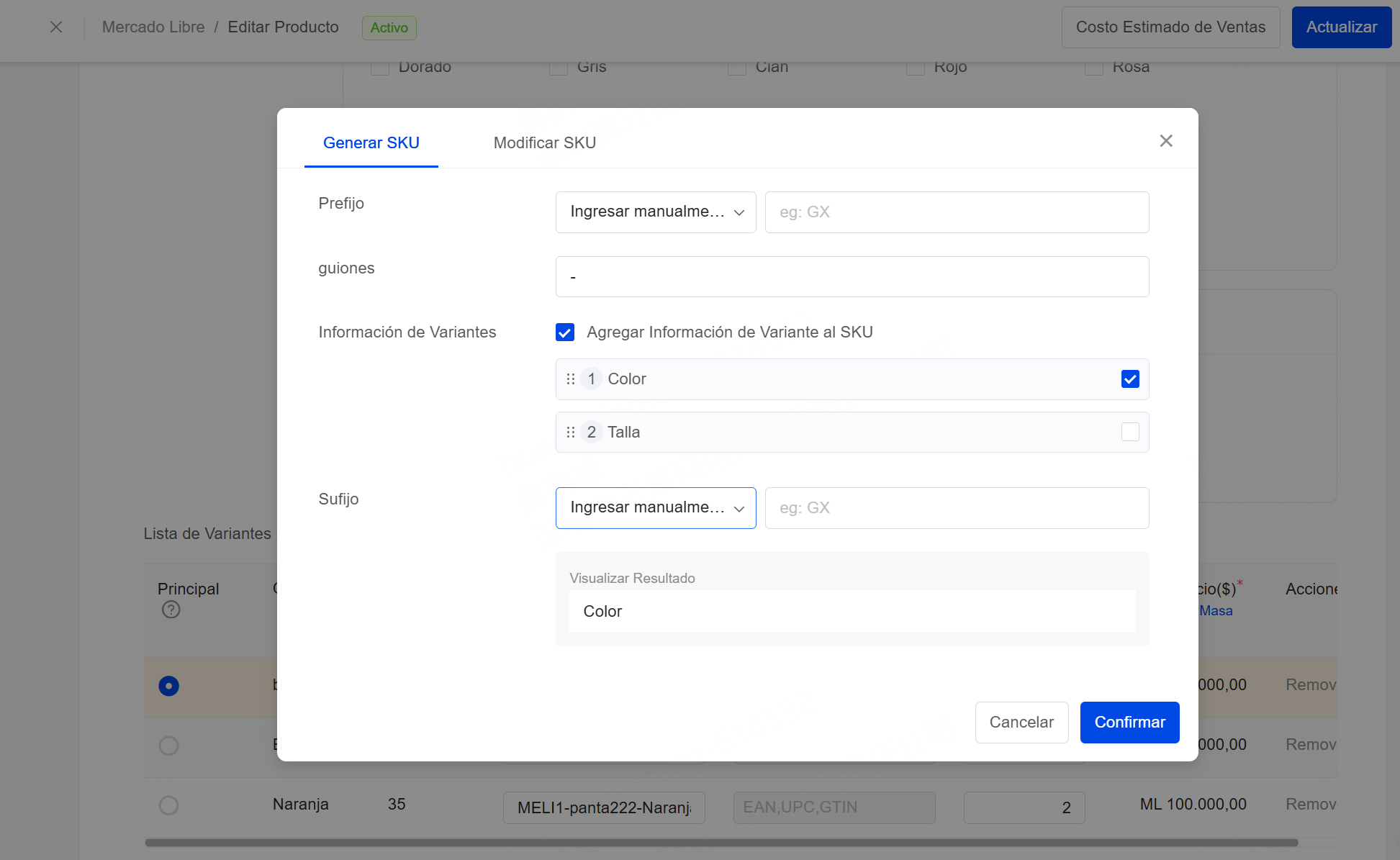Close the Editar Producto page with X icon

coord(56,27)
